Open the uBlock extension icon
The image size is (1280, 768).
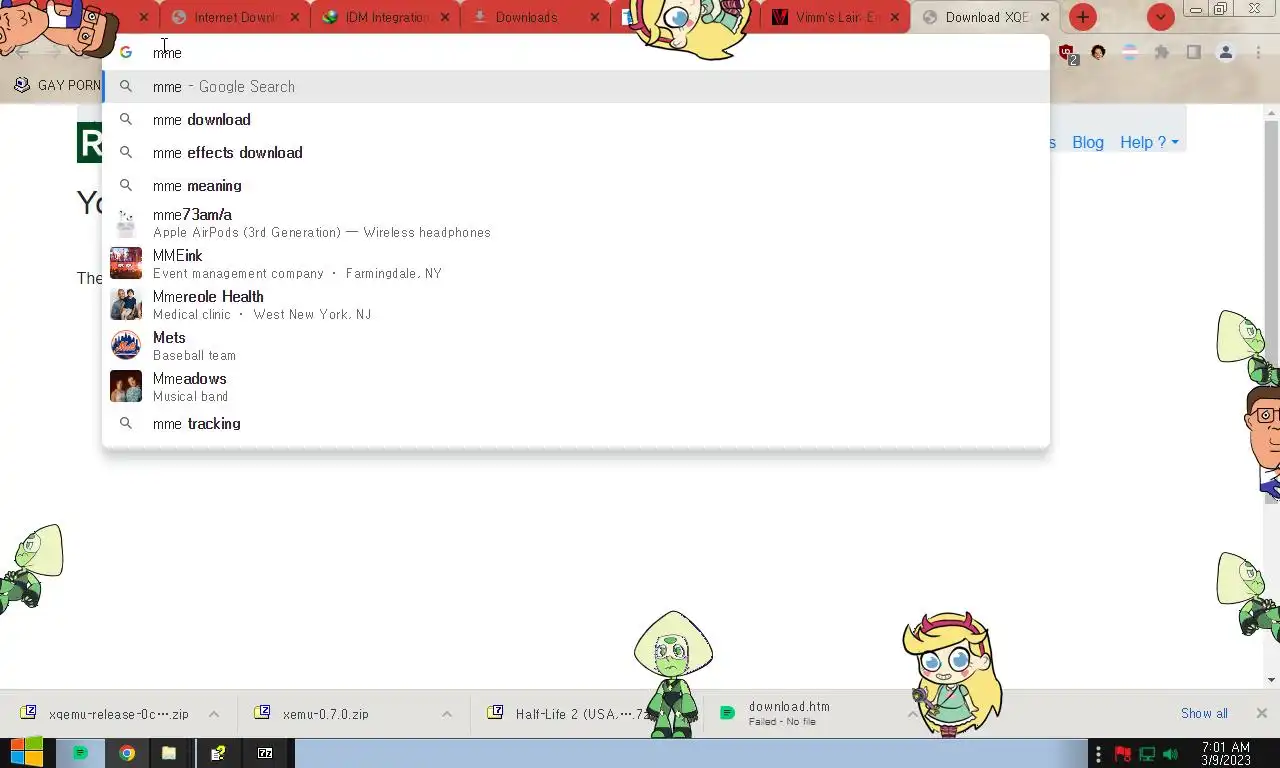(1067, 53)
